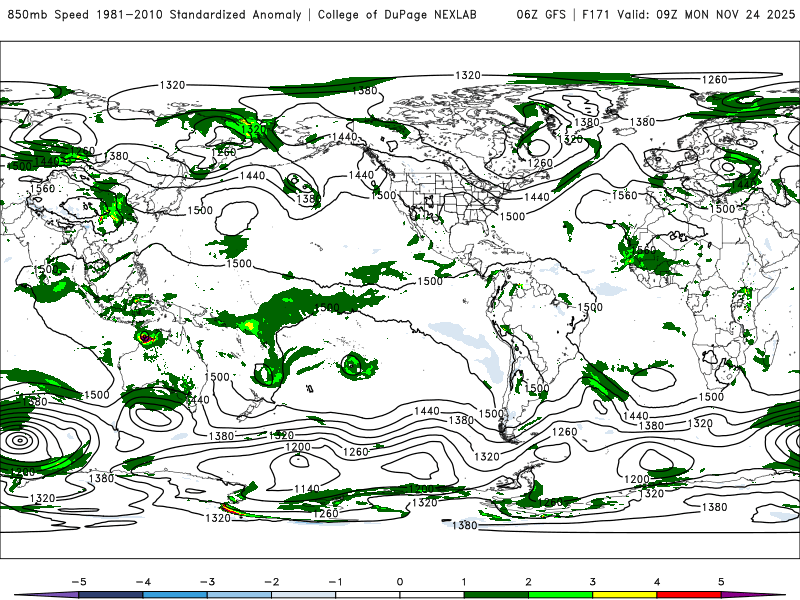Click the '-5' colorbar scale label
Viewport: 800px width, 600px height.
point(79,582)
